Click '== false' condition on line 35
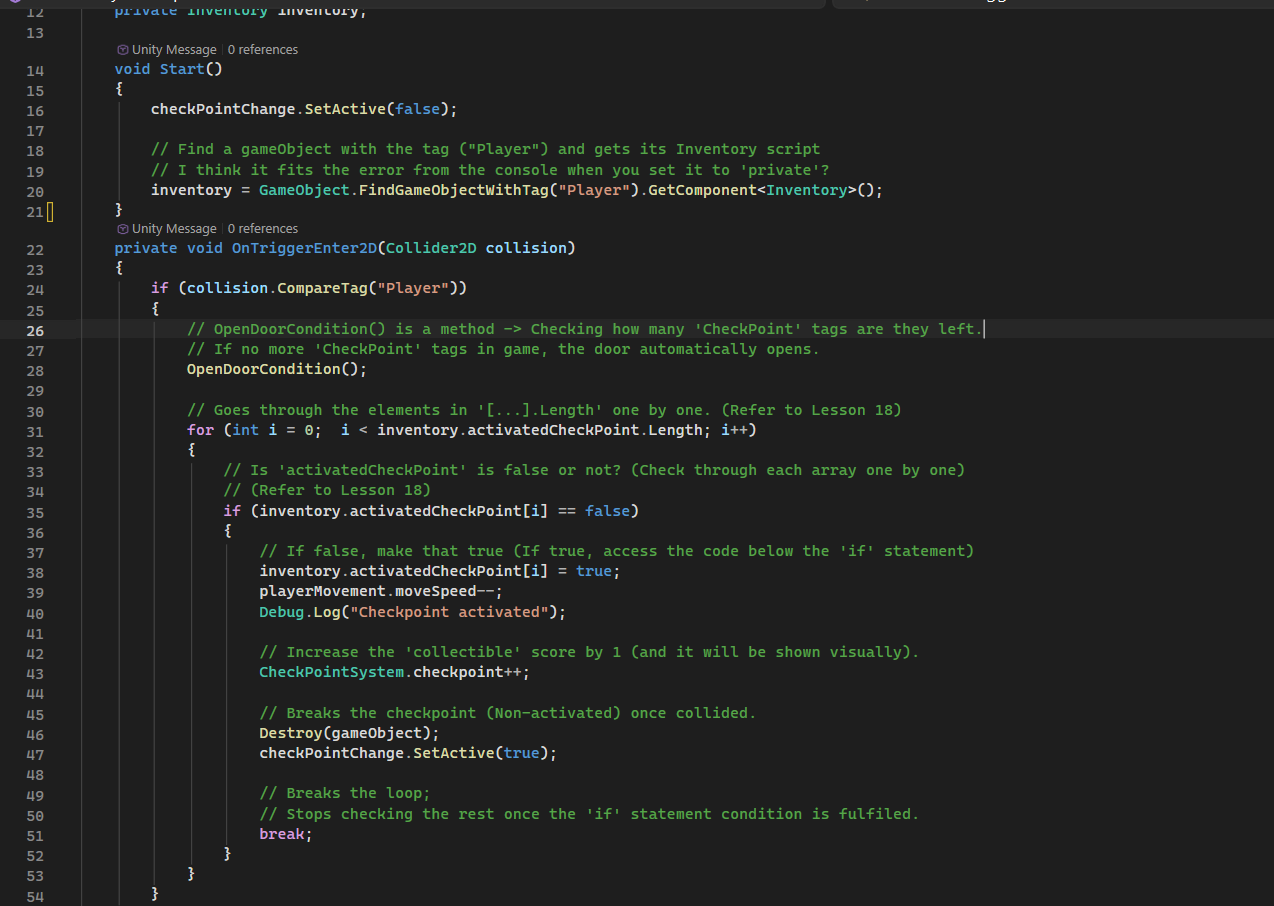Screen dimensions: 1274x906 coord(594,511)
